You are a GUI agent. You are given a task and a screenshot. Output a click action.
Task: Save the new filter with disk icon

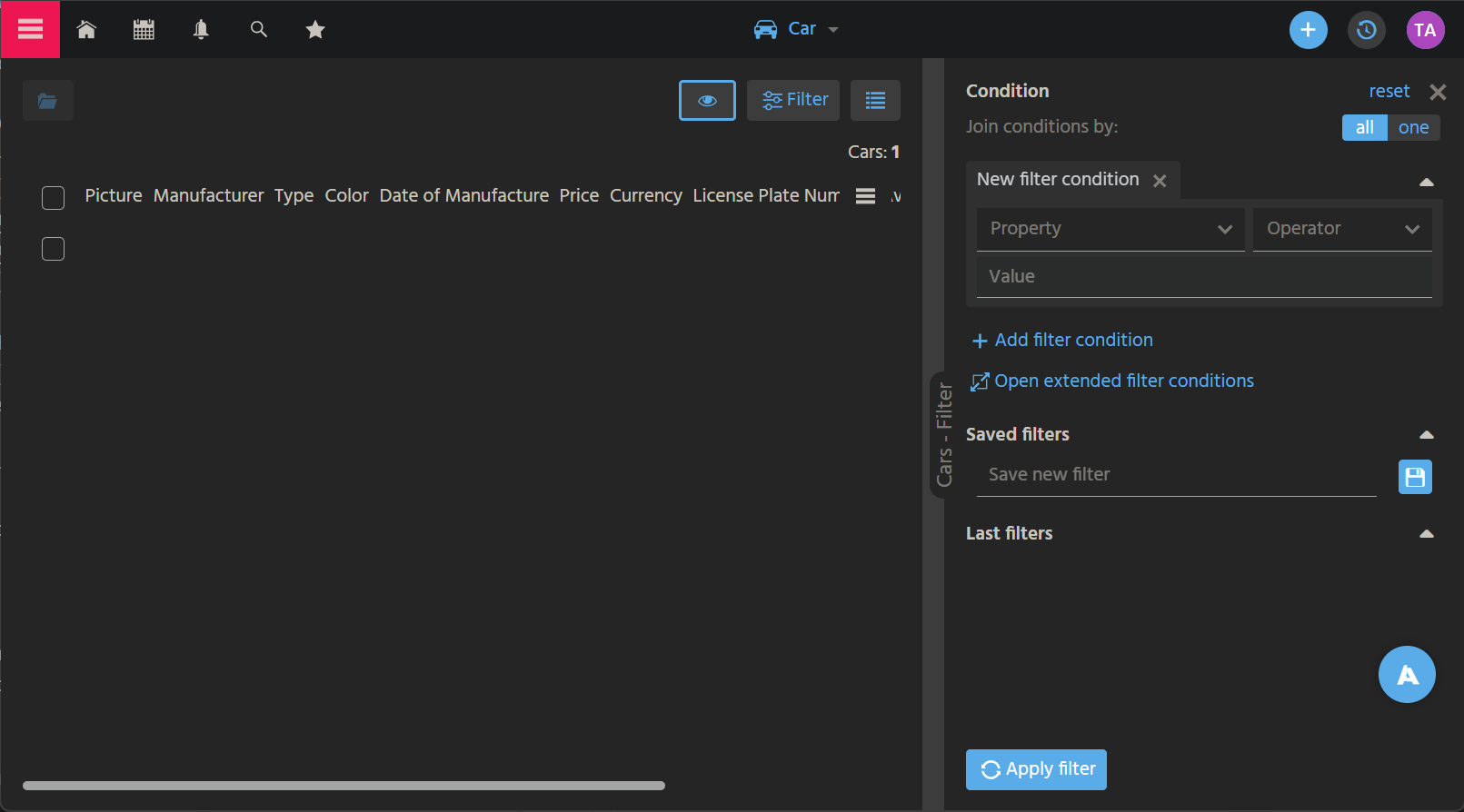[x=1414, y=477]
